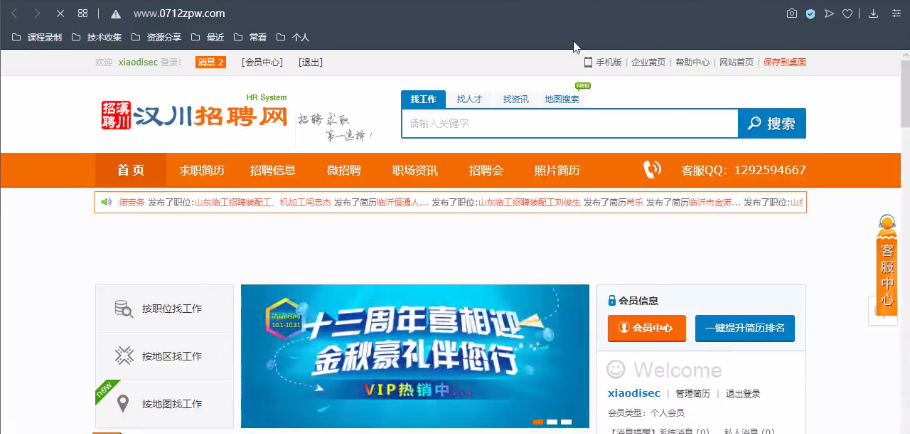
Task: Open the browser speed dial grid icon
Action: point(83,13)
